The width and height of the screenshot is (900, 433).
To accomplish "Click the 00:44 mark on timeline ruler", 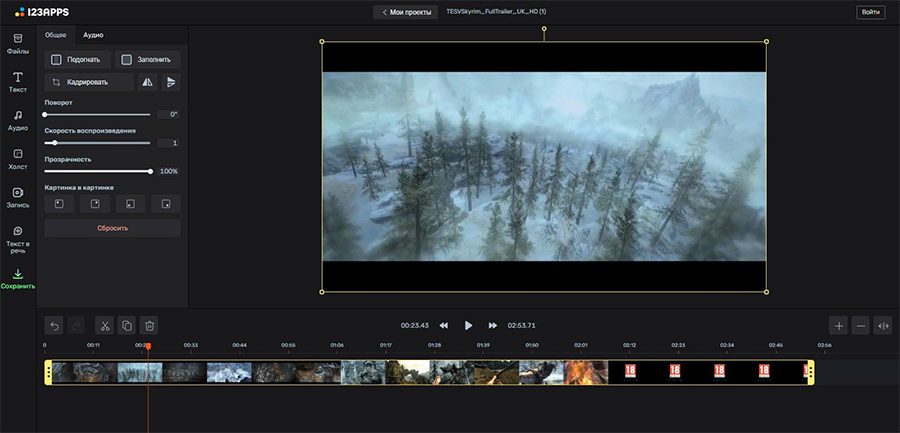I will [x=239, y=346].
